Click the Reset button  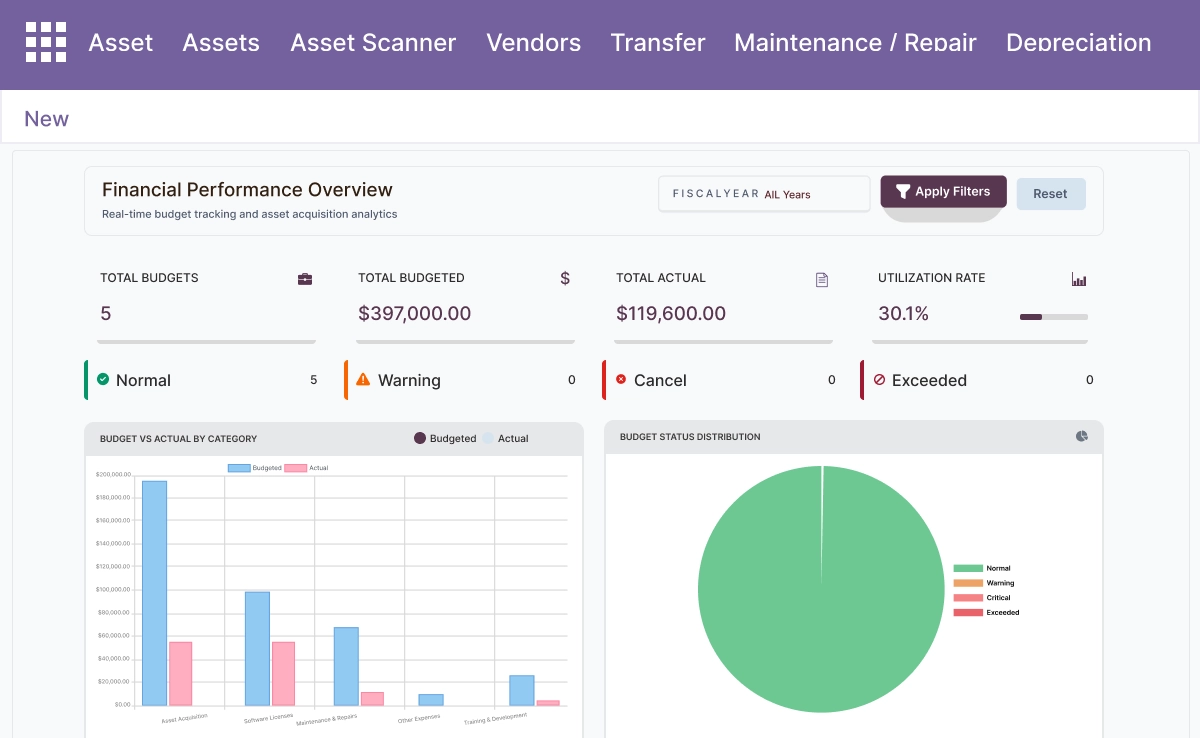(x=1050, y=194)
